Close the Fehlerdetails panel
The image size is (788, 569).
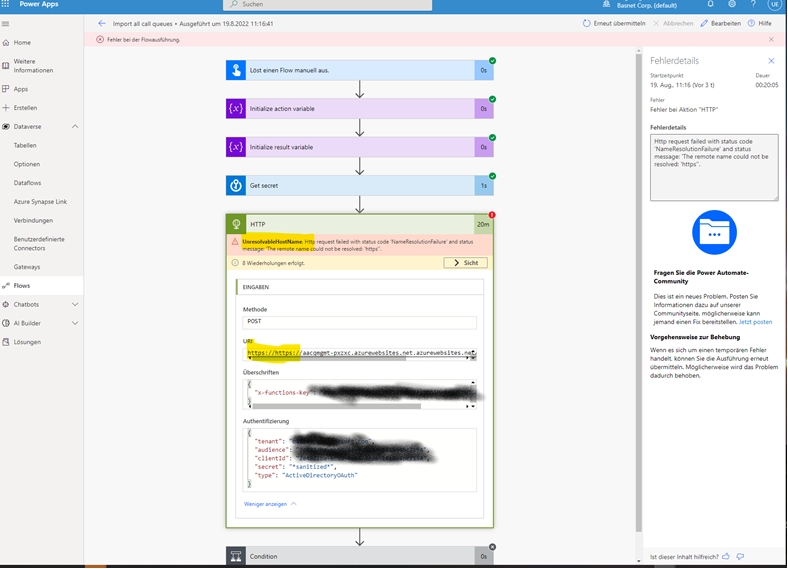(x=771, y=61)
